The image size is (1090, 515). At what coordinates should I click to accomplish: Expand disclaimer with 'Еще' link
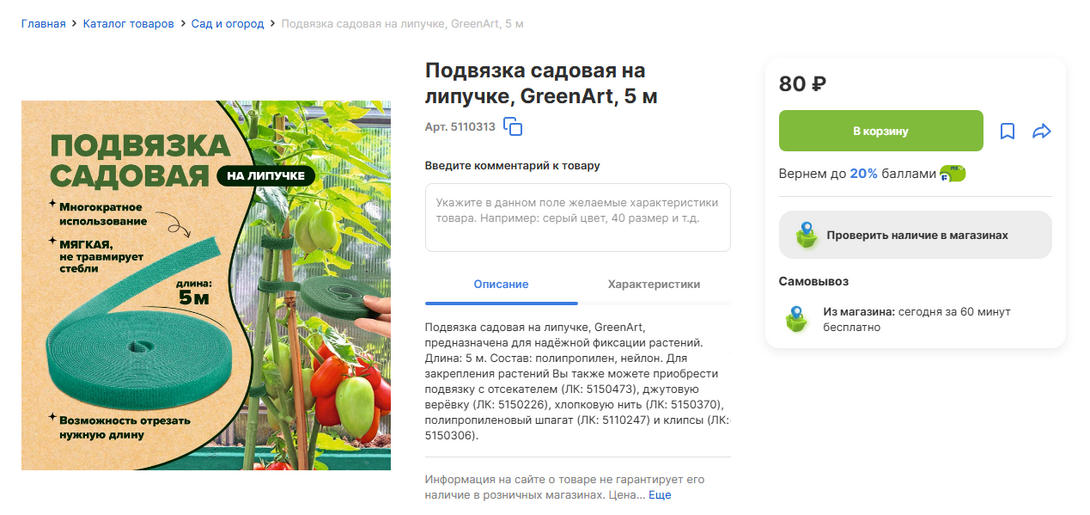point(660,496)
